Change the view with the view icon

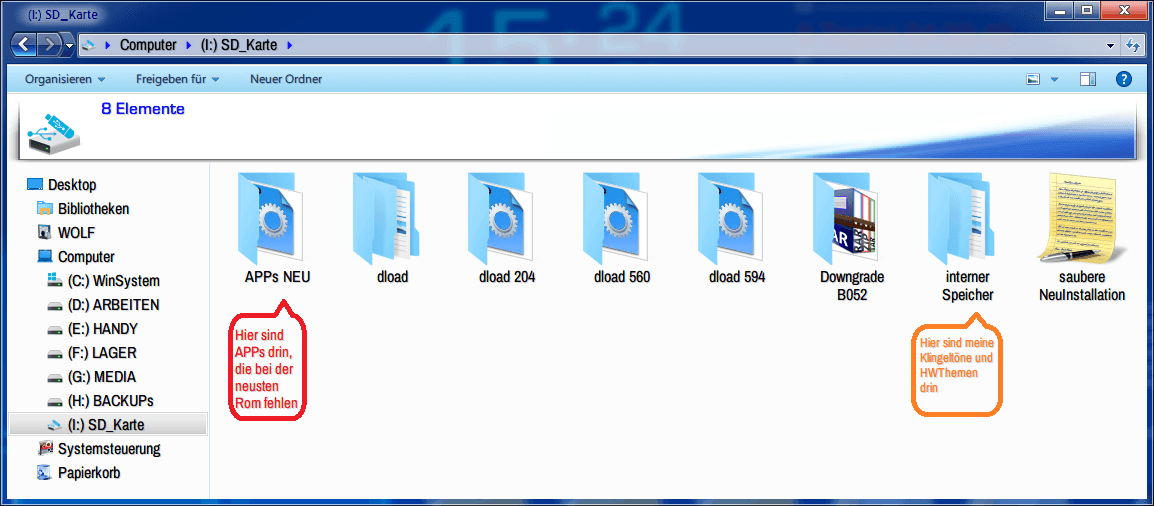[1033, 79]
